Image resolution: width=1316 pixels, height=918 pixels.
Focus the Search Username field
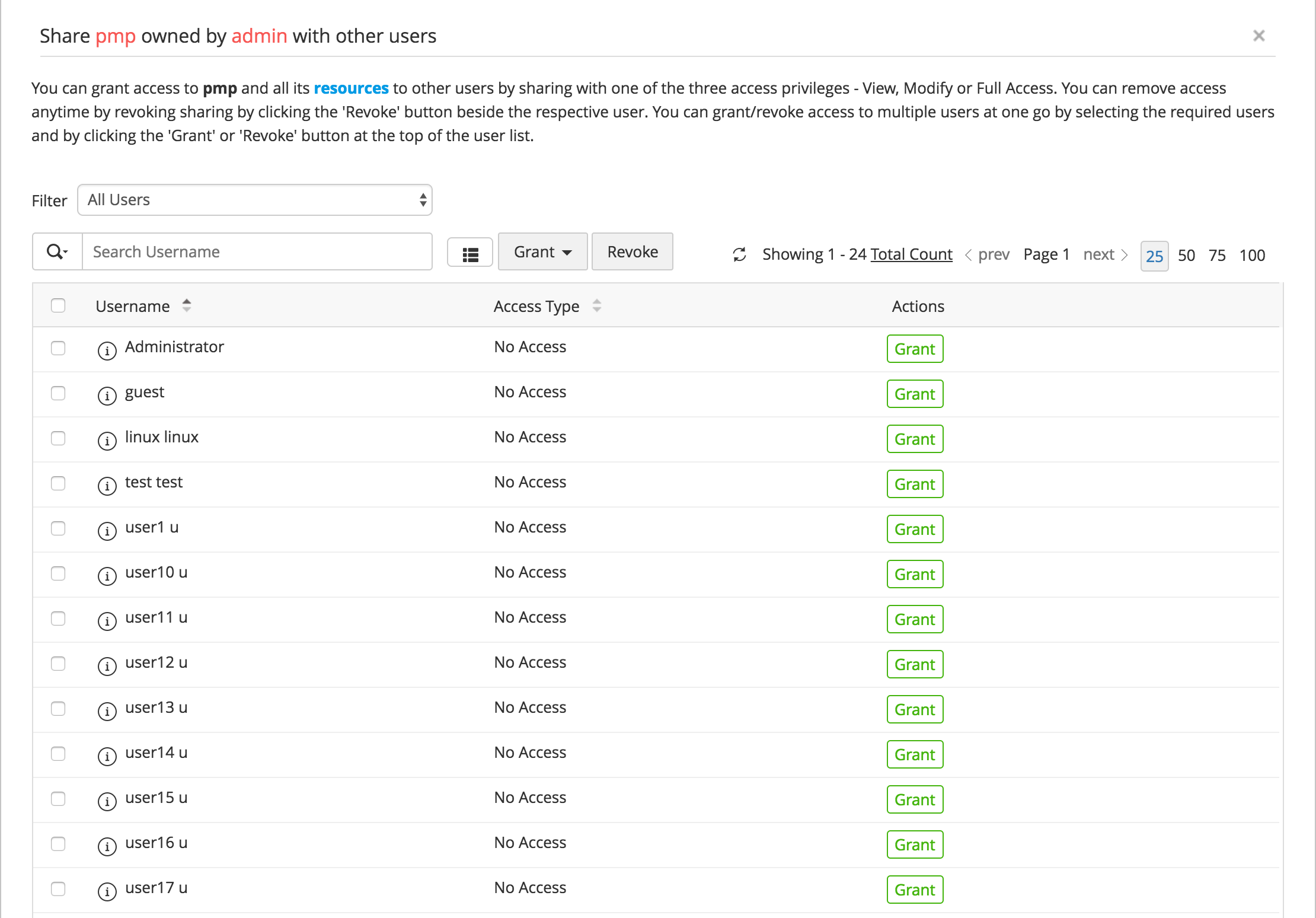pyautogui.click(x=257, y=252)
